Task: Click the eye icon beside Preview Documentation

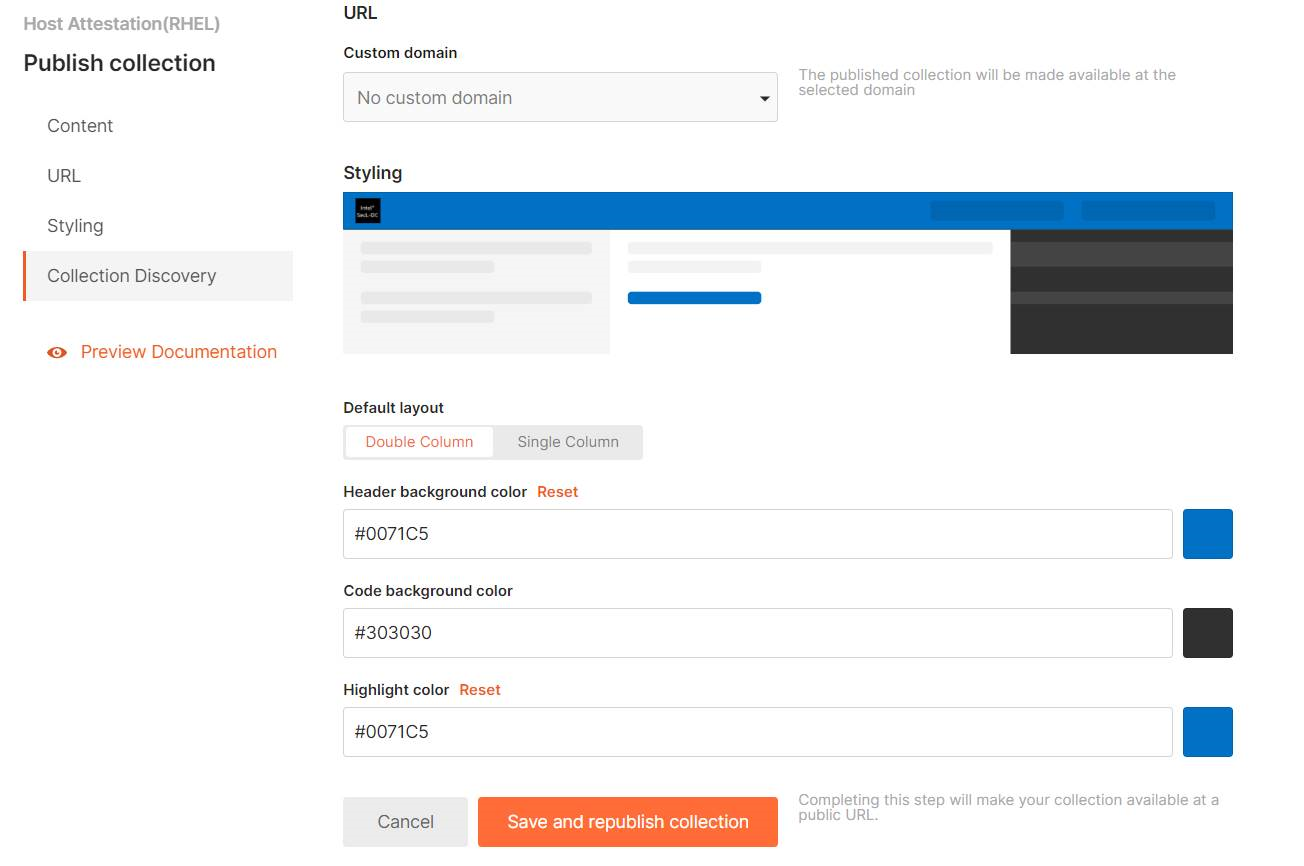Action: click(57, 352)
